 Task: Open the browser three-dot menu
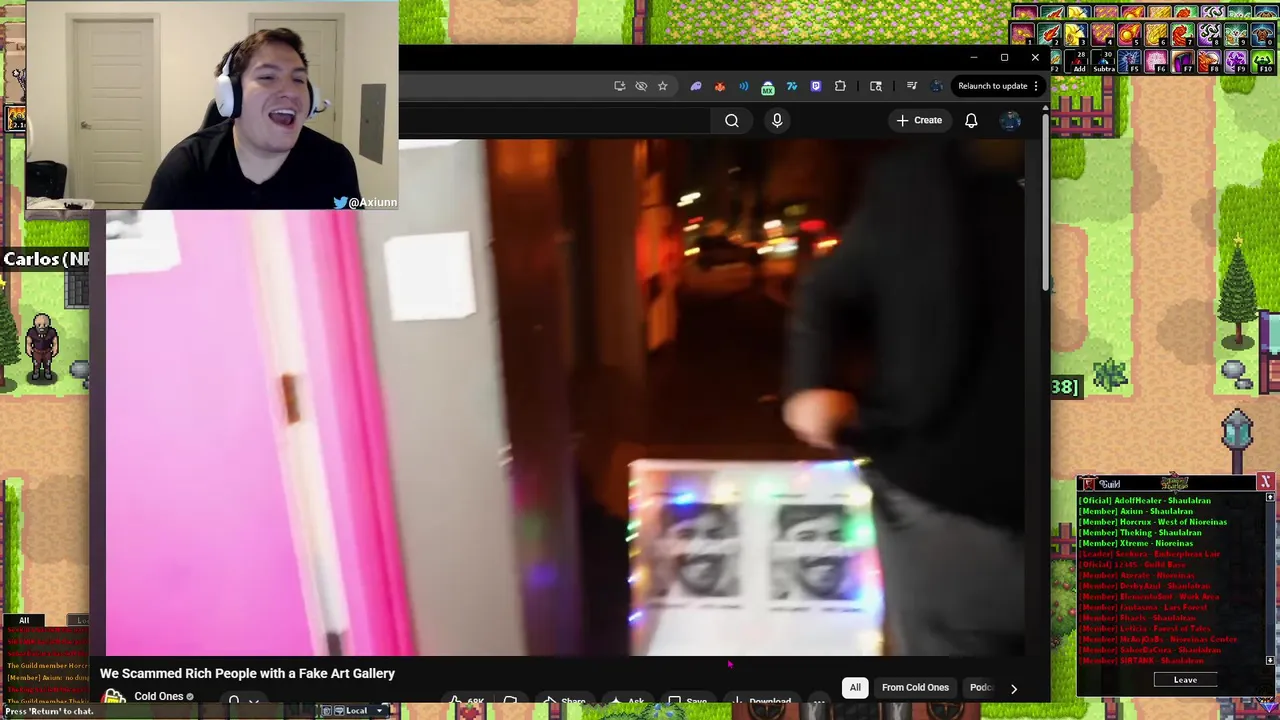[x=1037, y=86]
